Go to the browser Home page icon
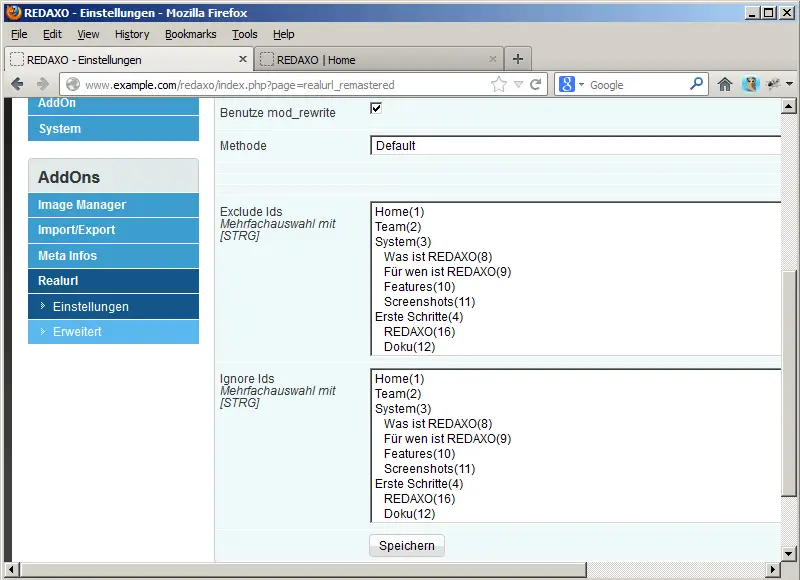The height and width of the screenshot is (580, 800). coord(724,84)
